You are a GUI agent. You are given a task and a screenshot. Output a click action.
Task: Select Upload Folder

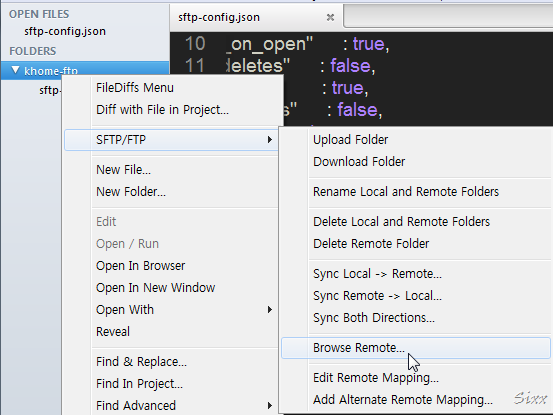(350, 140)
